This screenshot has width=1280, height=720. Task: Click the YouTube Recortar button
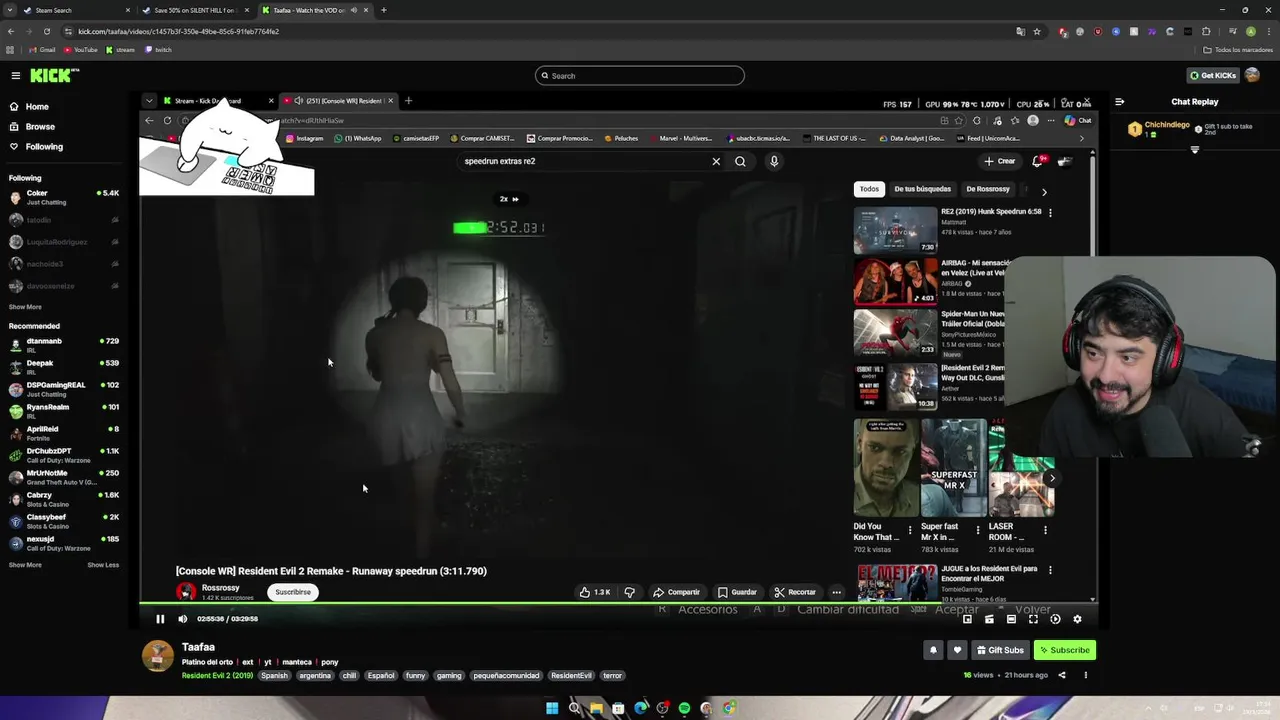tap(795, 592)
